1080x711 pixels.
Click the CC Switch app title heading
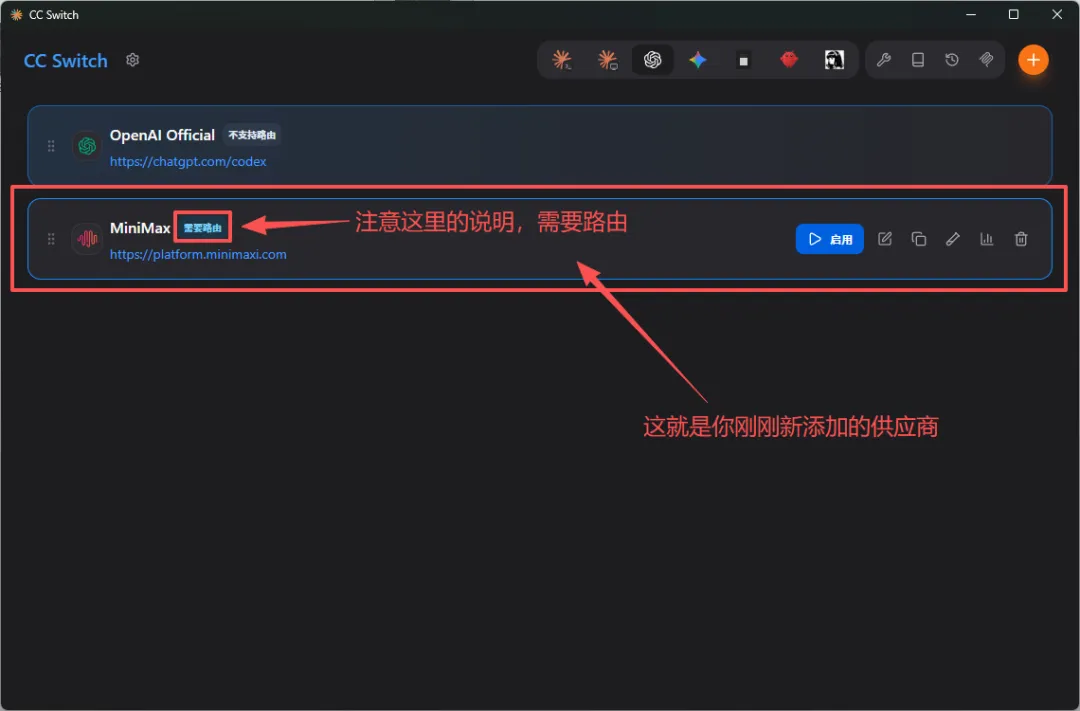pyautogui.click(x=65, y=61)
